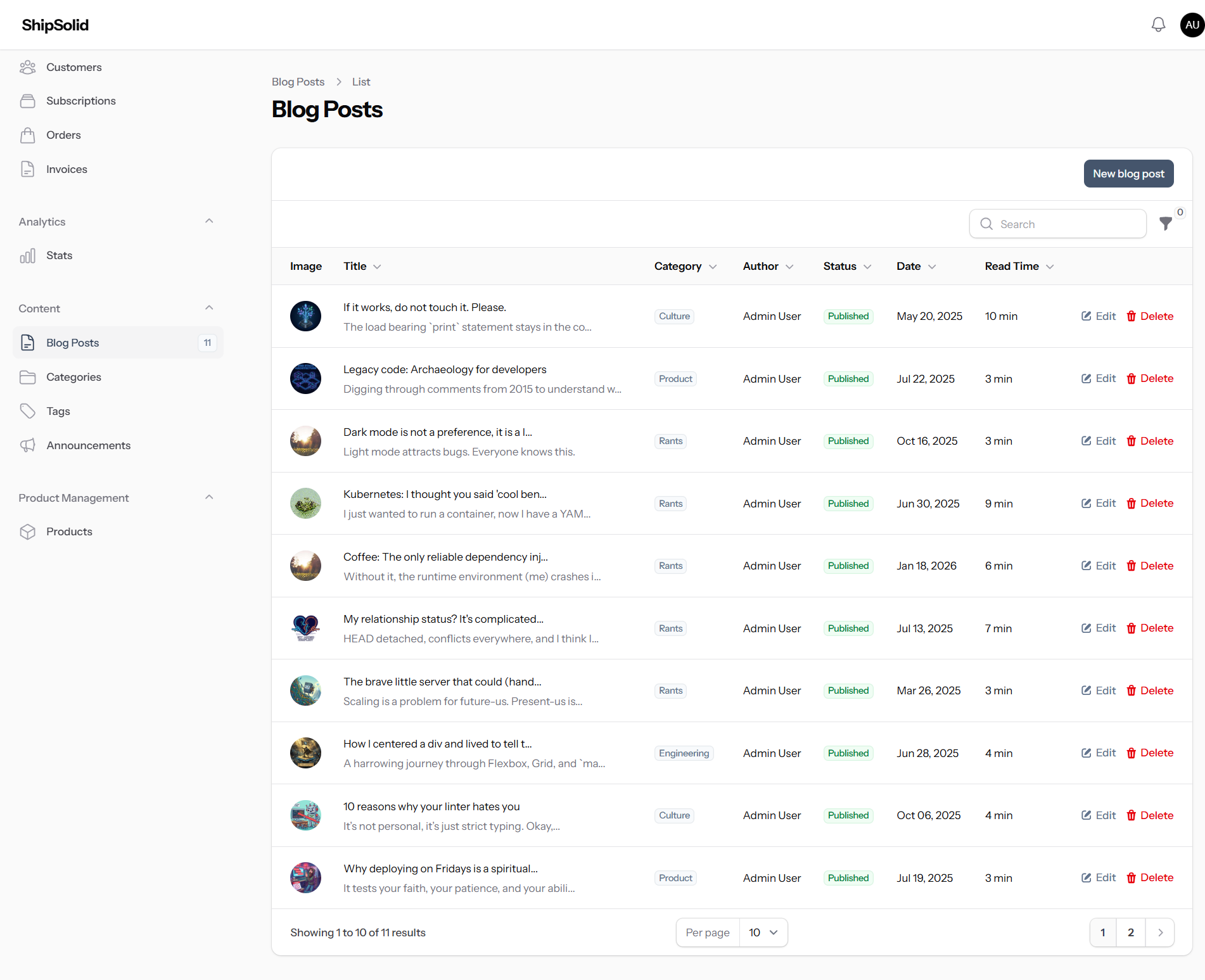Go to page 2 of results
The image size is (1205, 980).
click(x=1130, y=932)
